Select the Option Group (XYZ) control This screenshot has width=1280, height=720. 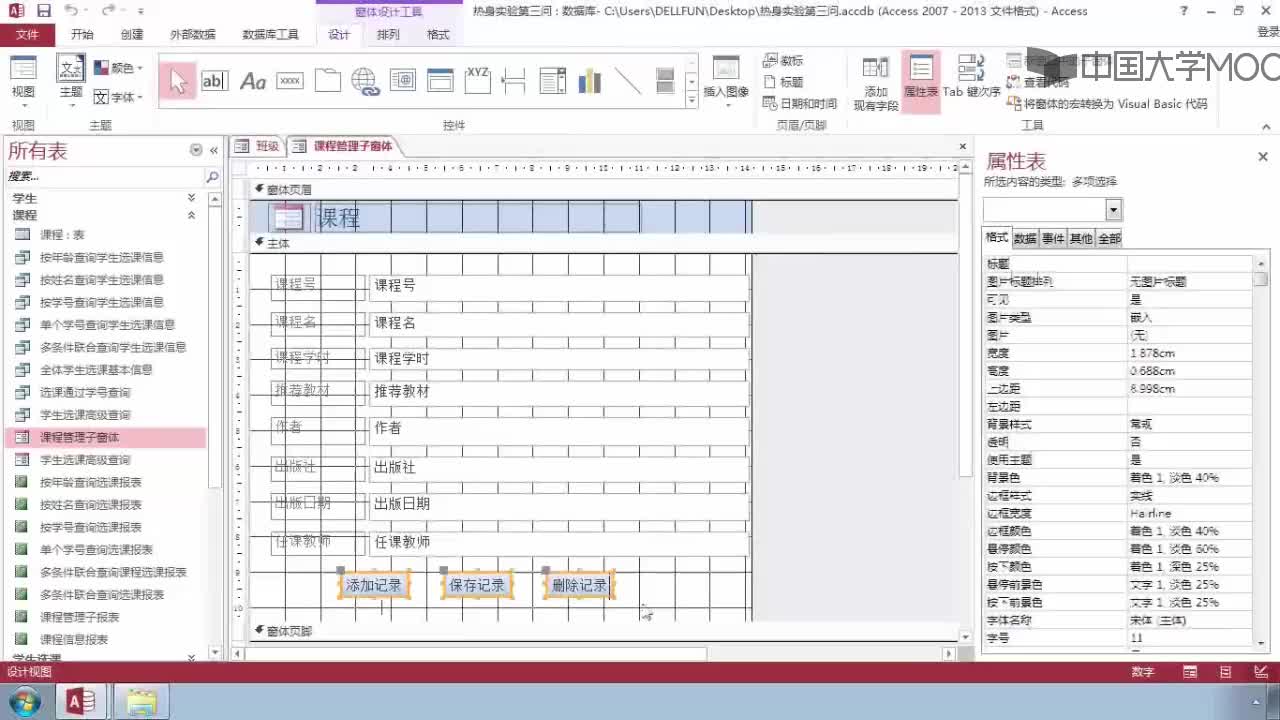[x=478, y=82]
